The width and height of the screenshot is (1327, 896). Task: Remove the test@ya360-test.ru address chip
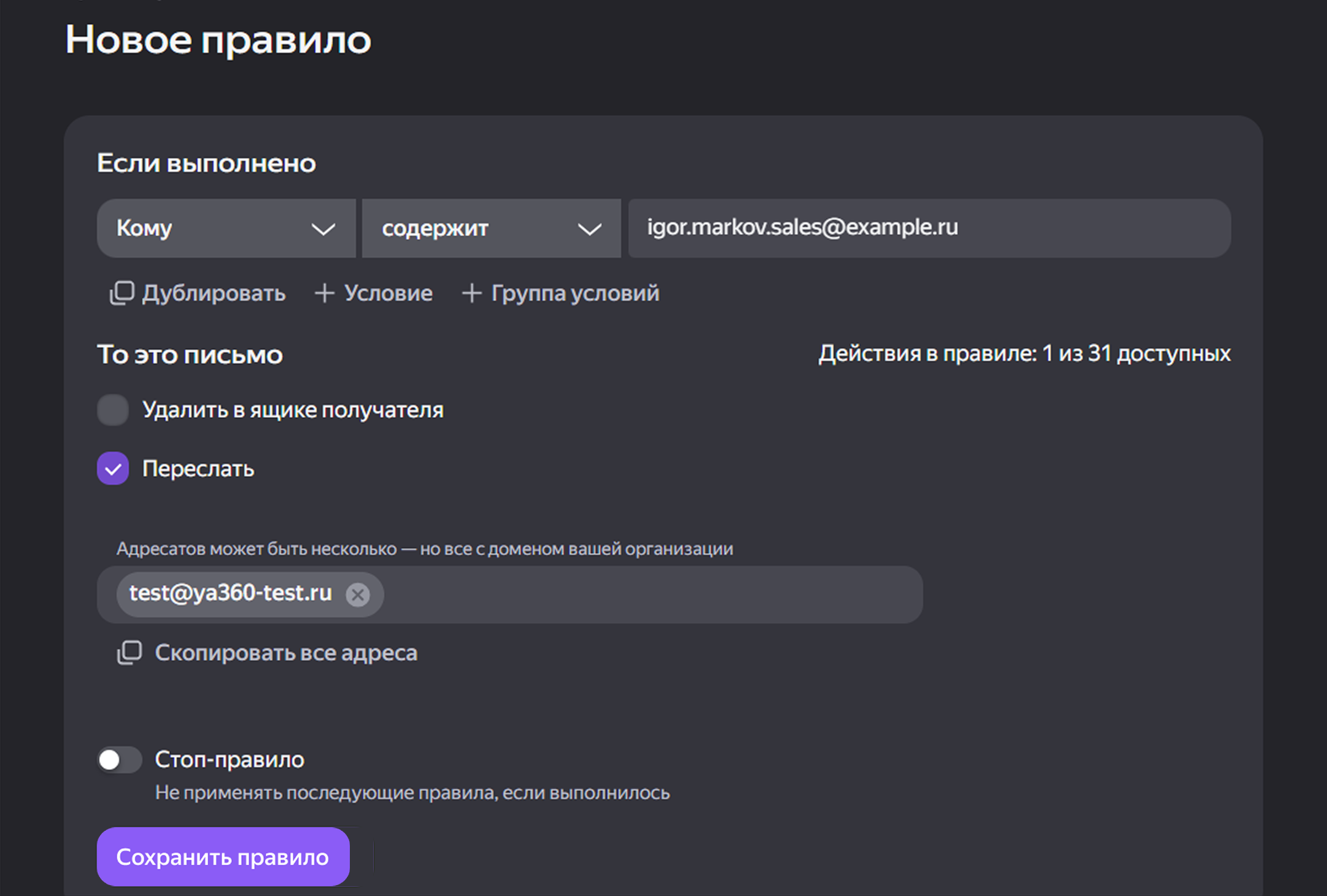358,594
